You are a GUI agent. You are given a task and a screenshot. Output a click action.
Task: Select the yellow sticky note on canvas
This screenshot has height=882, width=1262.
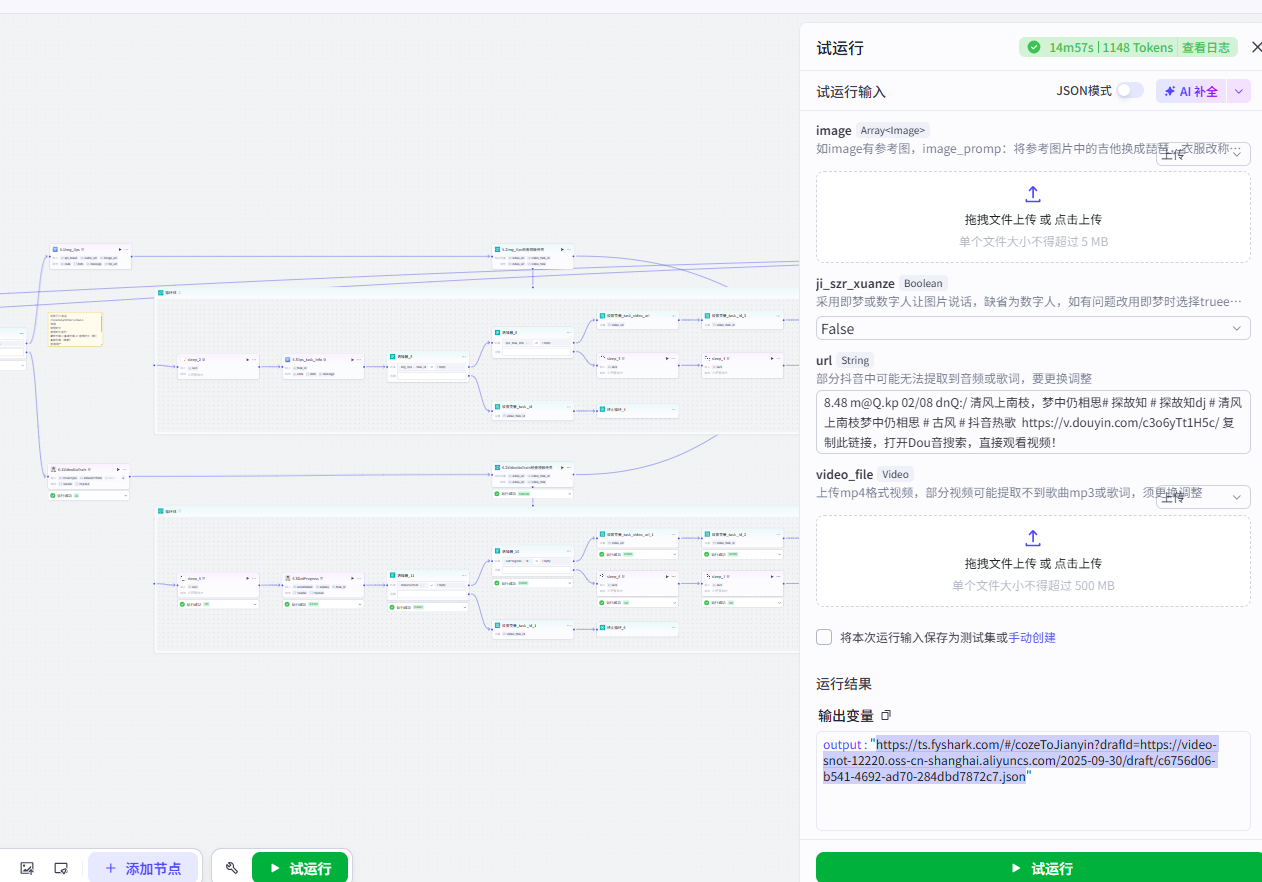75,329
